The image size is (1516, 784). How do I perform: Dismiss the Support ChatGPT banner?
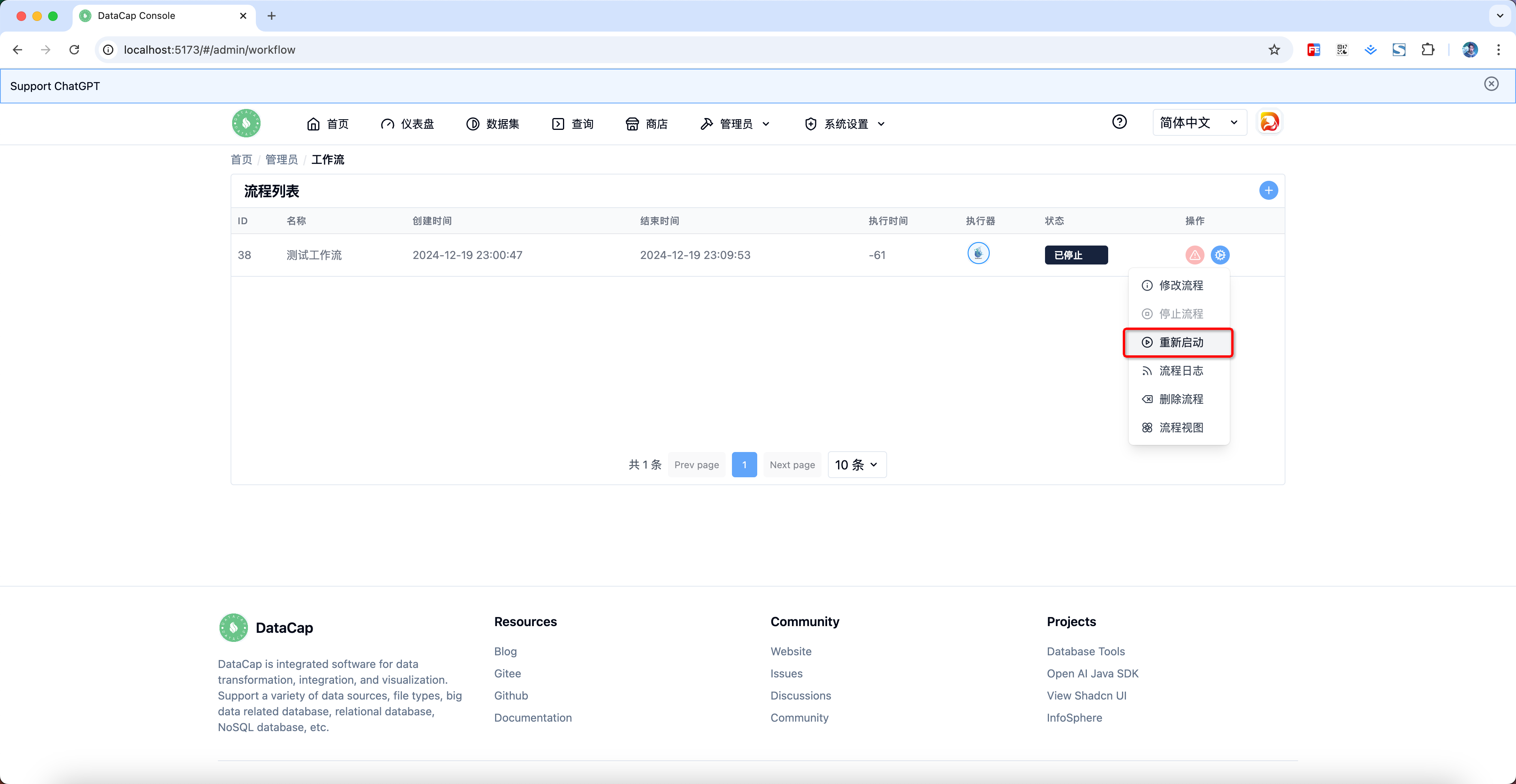tap(1491, 84)
